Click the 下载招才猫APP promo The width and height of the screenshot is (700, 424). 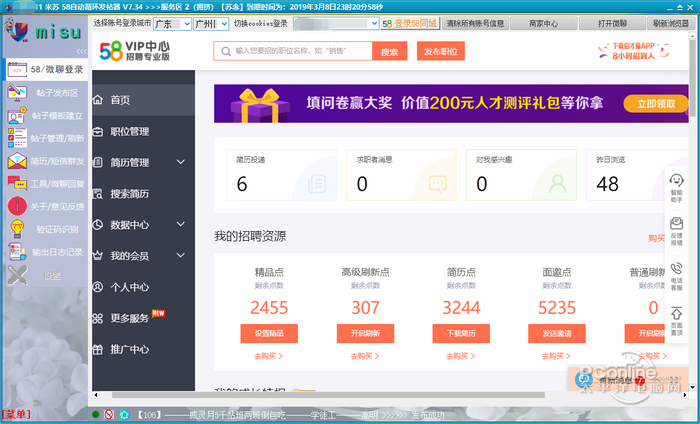click(633, 51)
